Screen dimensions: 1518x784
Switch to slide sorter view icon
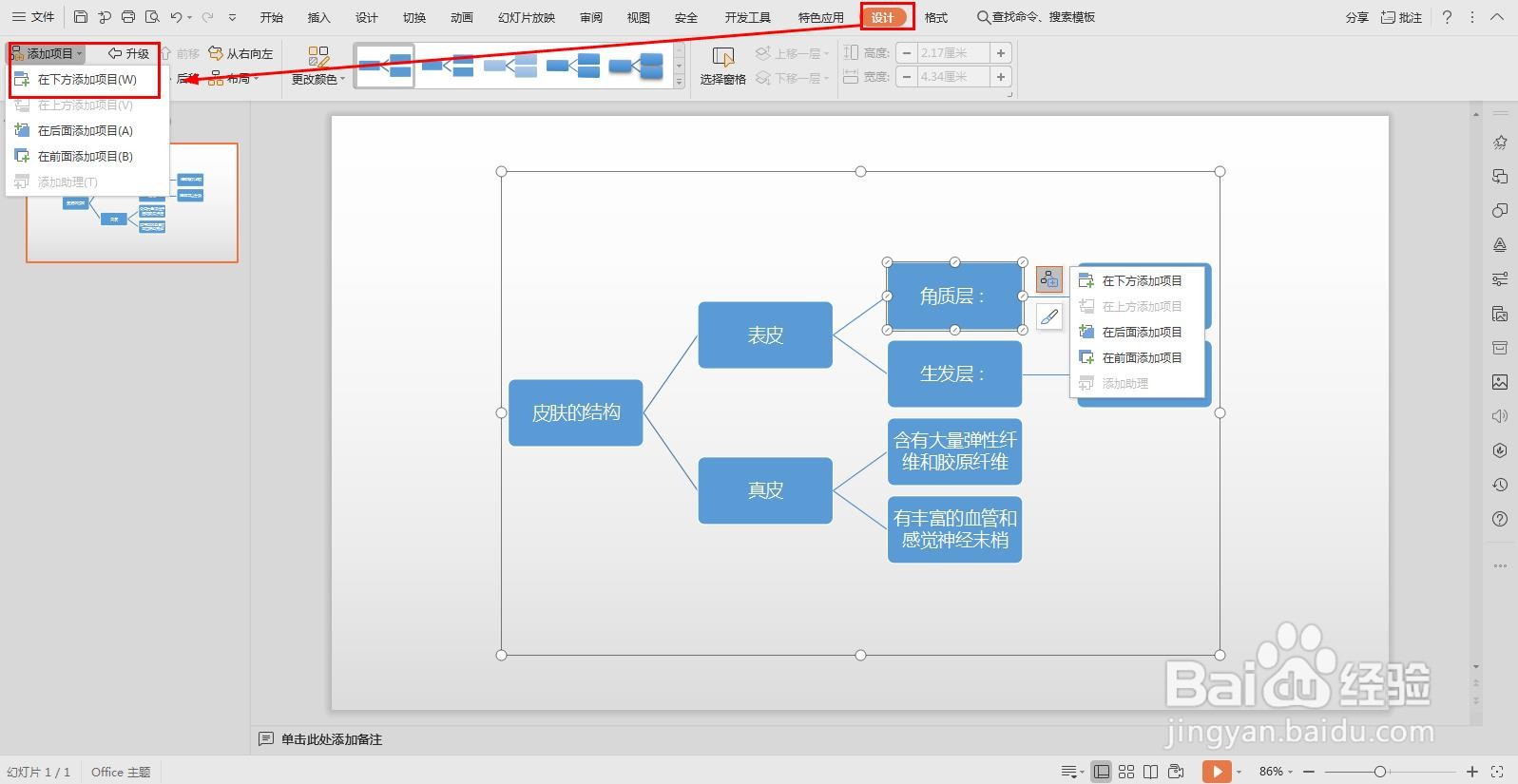[1126, 772]
